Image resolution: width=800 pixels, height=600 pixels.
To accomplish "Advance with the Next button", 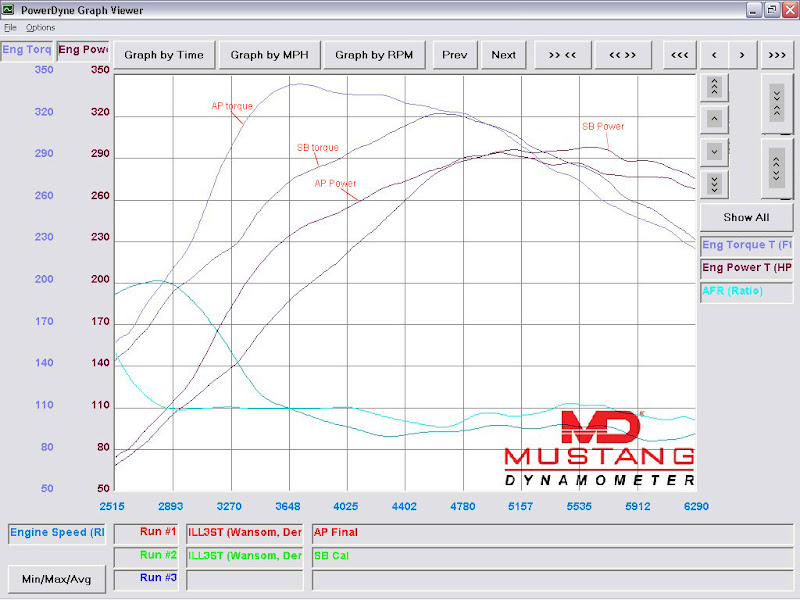I will click(504, 55).
